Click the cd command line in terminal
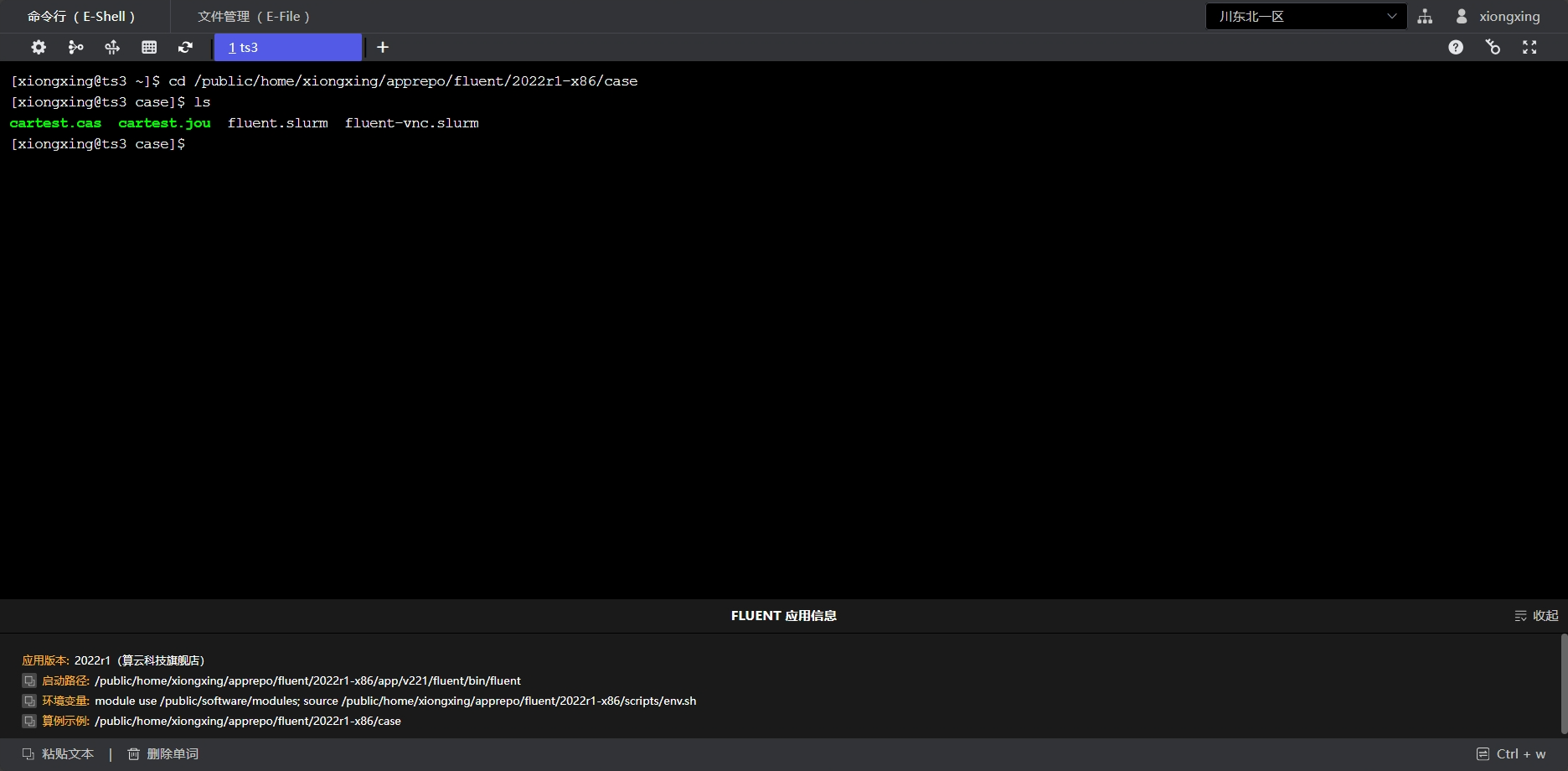1568x771 pixels. pyautogui.click(x=324, y=81)
